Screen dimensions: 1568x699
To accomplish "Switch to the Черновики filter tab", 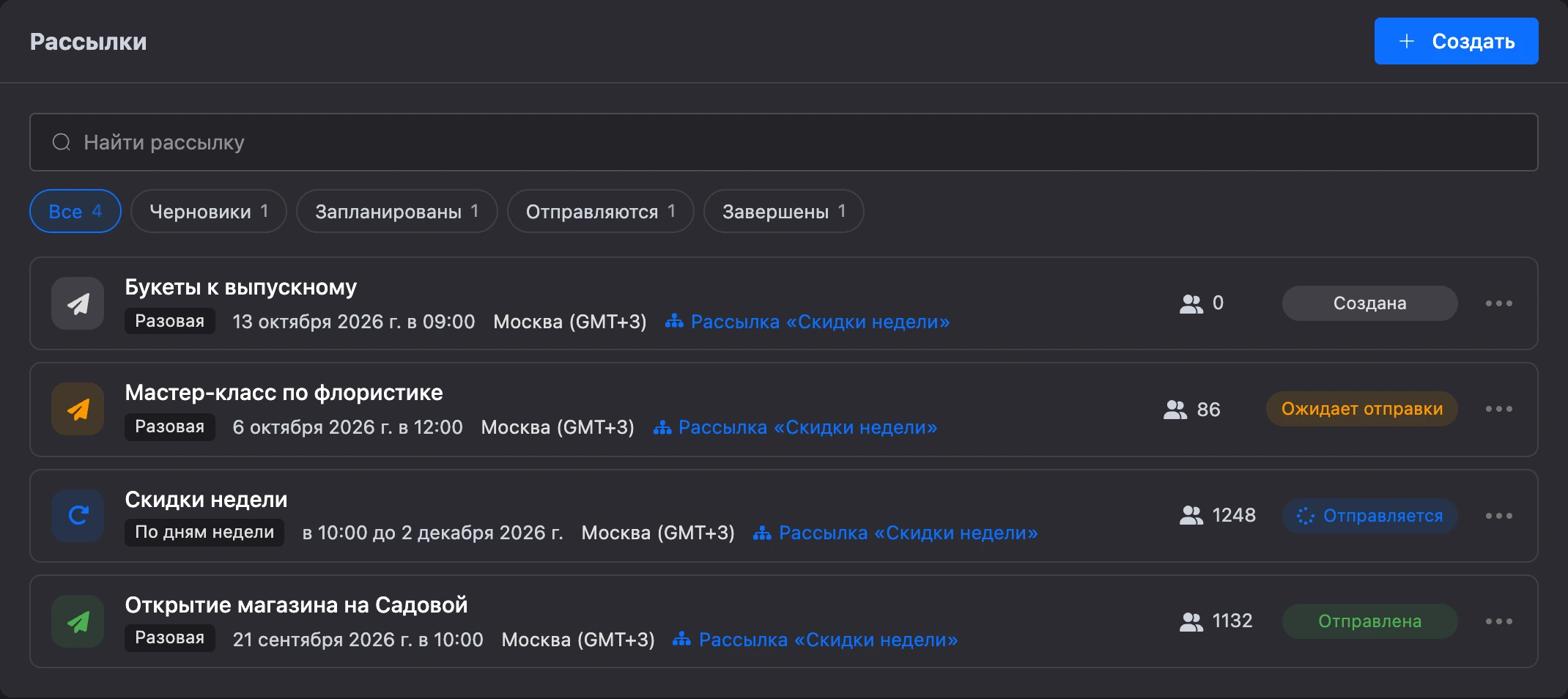I will tap(209, 211).
